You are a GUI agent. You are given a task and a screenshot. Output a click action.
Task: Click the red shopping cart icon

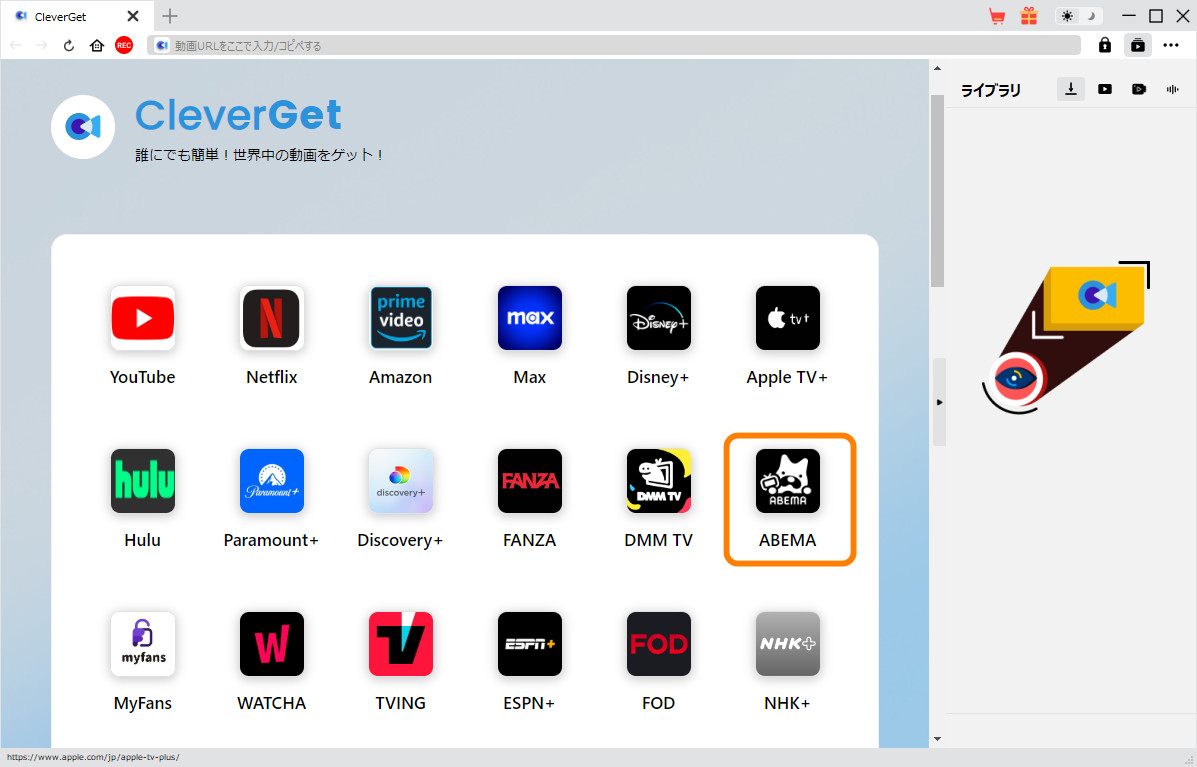(997, 16)
